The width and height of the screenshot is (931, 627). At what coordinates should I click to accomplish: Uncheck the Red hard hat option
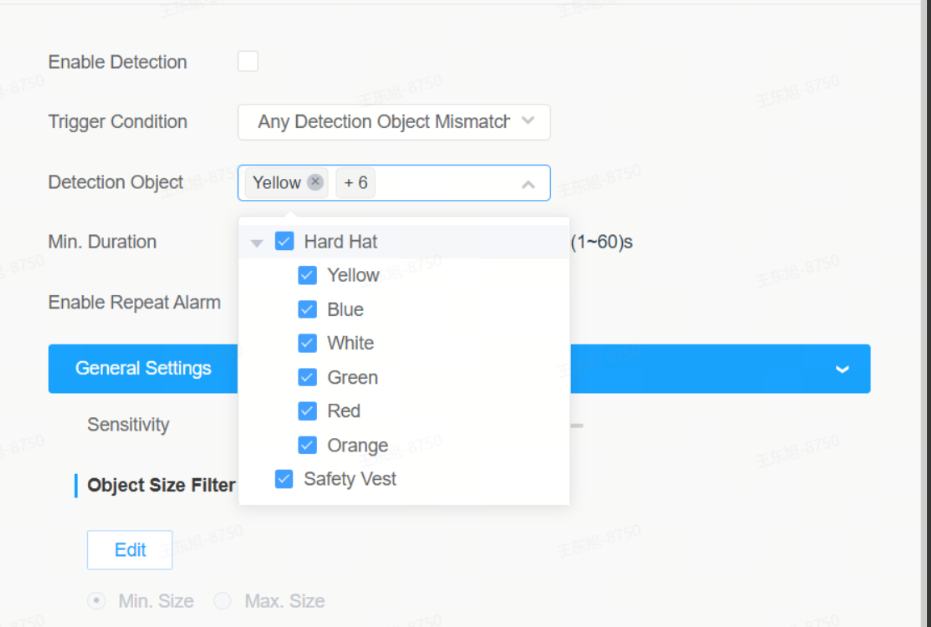point(308,411)
